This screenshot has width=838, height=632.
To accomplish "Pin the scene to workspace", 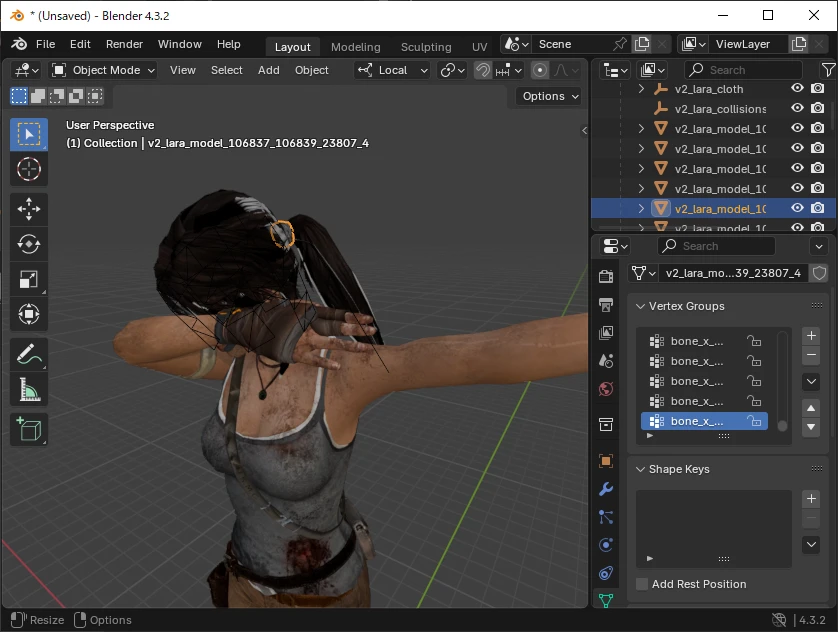I will 620,44.
